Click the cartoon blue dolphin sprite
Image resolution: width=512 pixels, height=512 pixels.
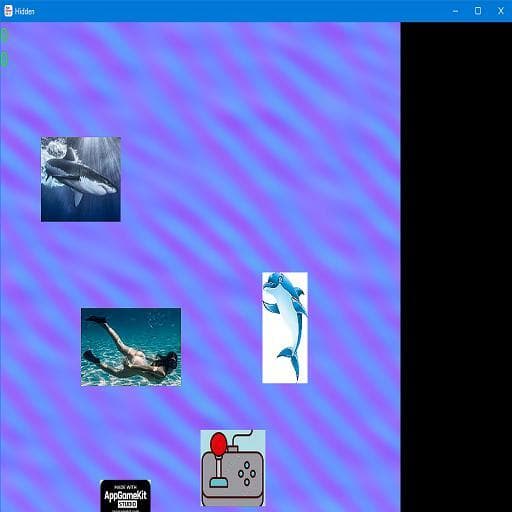[x=285, y=328]
